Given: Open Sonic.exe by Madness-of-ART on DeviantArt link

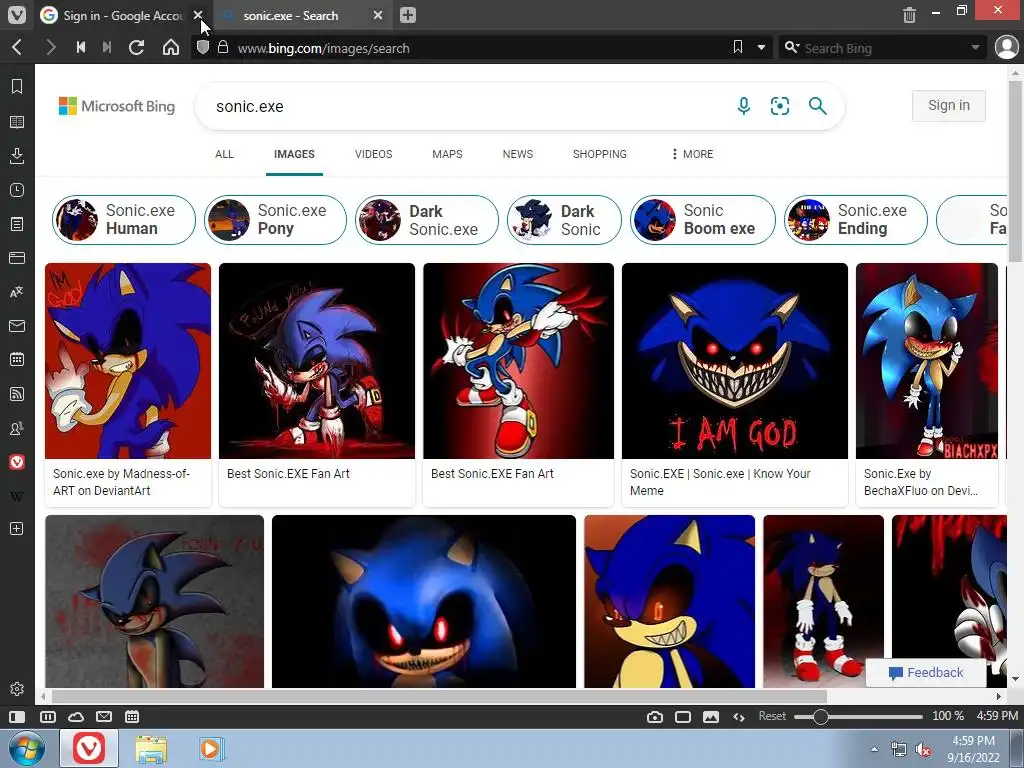Looking at the screenshot, I should [121, 482].
